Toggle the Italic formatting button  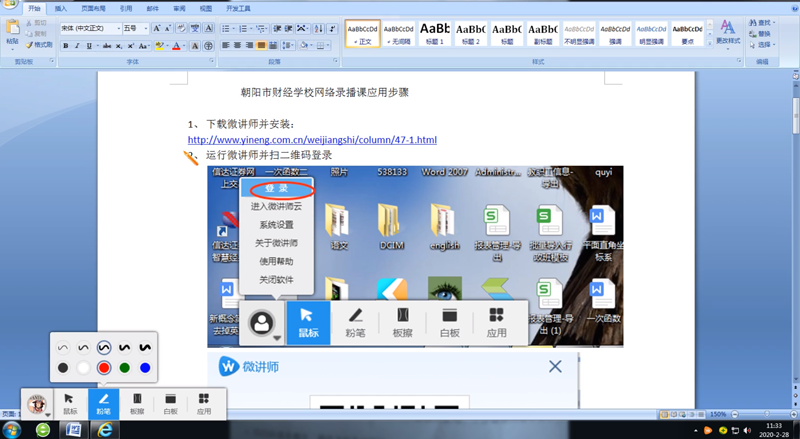(x=77, y=45)
